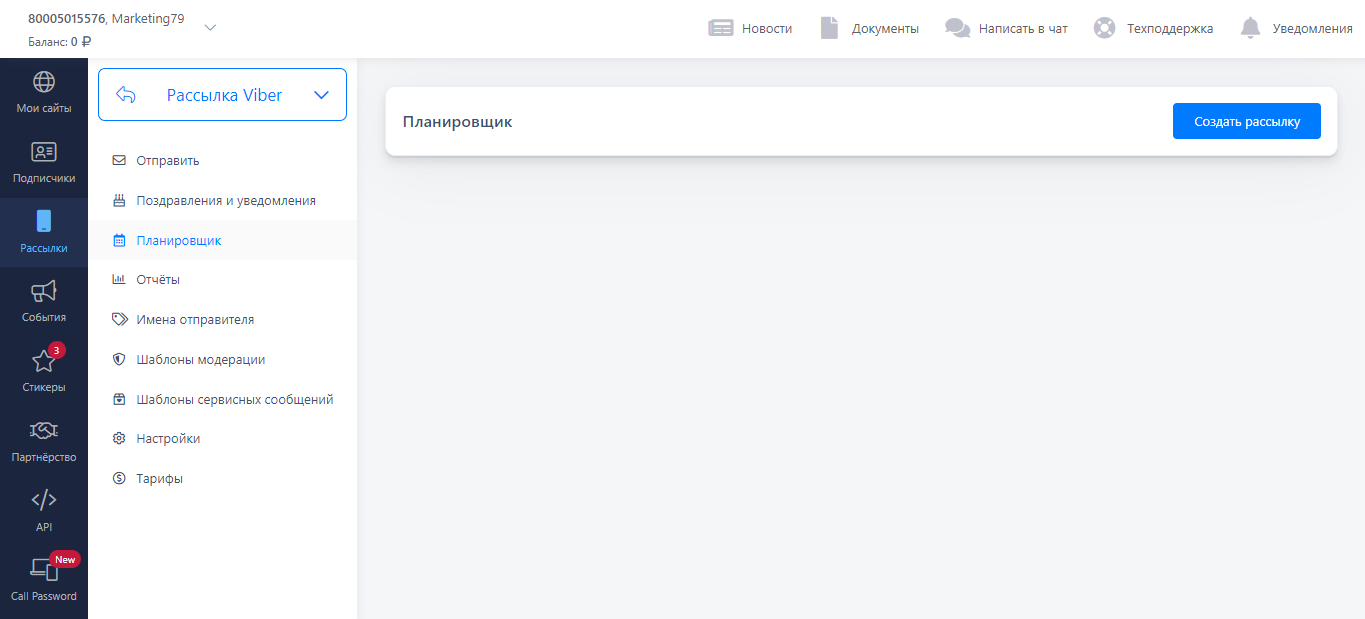This screenshot has height=619, width=1365.
Task: Open API code brackets icon
Action: click(44, 500)
